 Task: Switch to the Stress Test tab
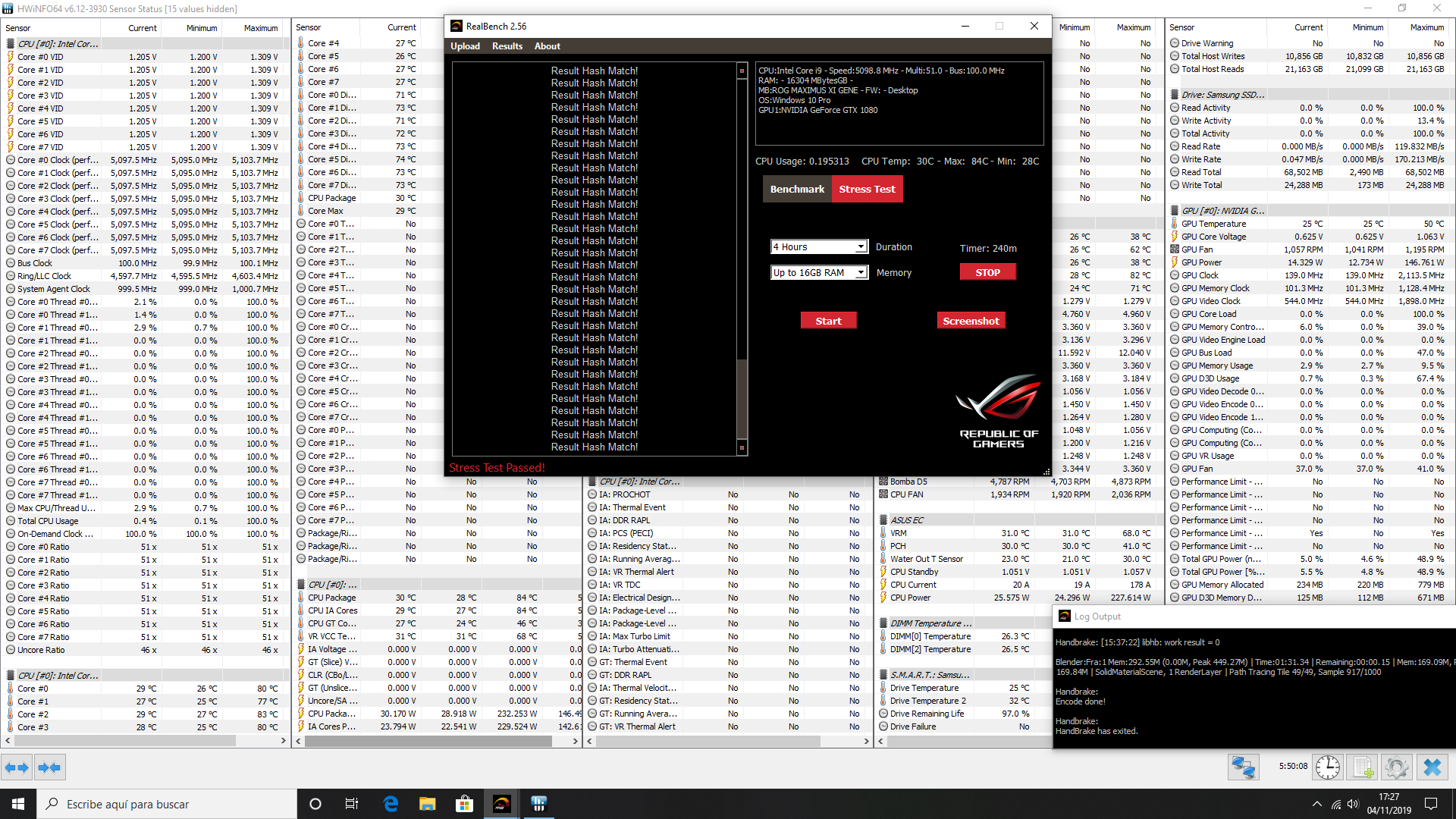(x=867, y=190)
